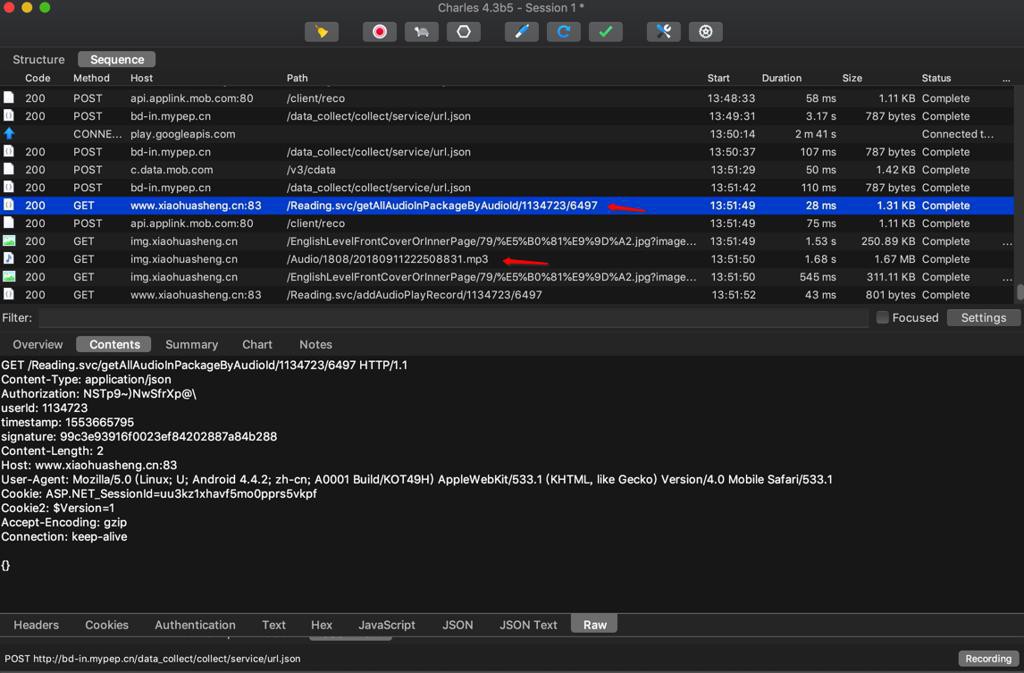The height and width of the screenshot is (673, 1024).
Task: Click the broom clear session icon
Action: click(x=321, y=32)
